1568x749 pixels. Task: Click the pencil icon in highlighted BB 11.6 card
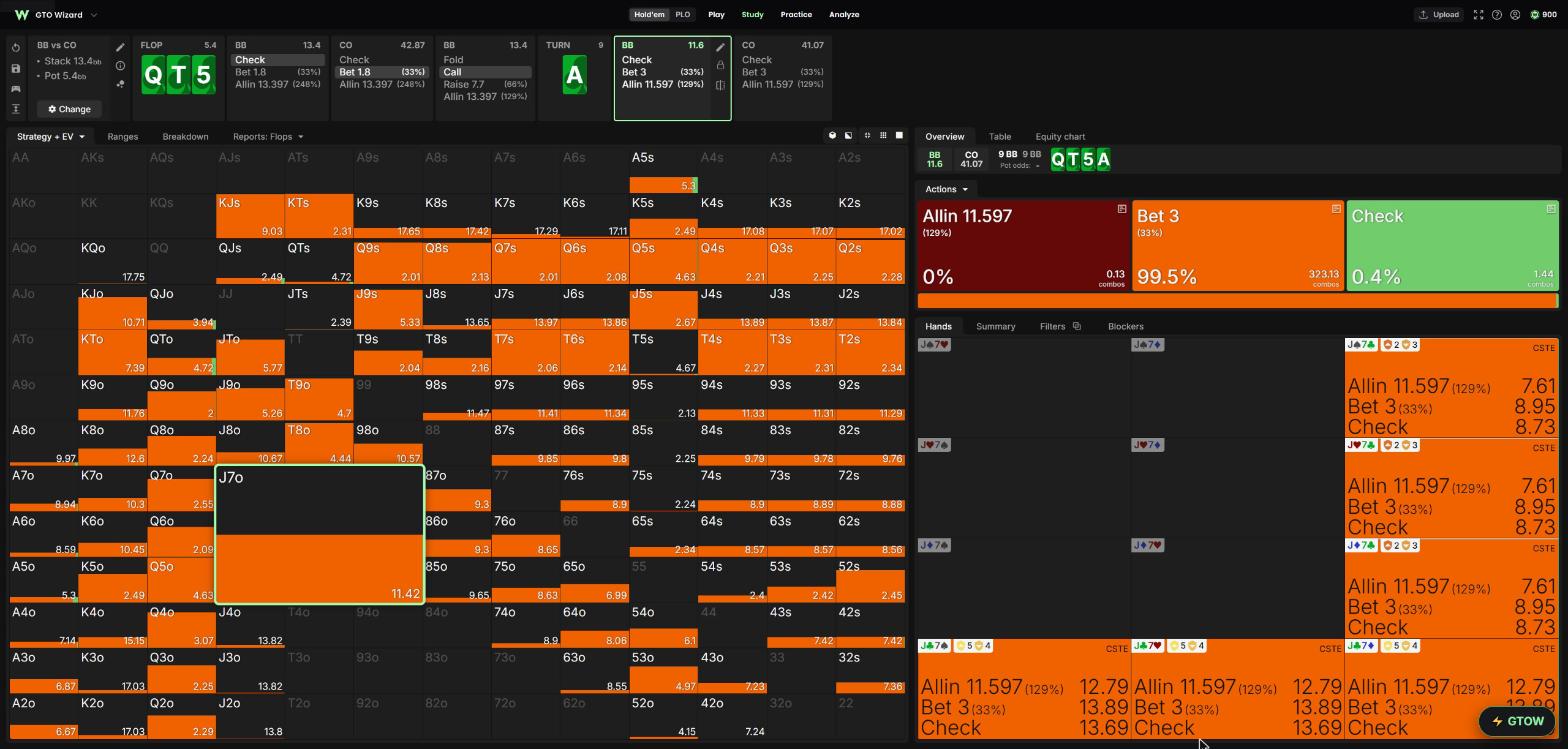(720, 47)
